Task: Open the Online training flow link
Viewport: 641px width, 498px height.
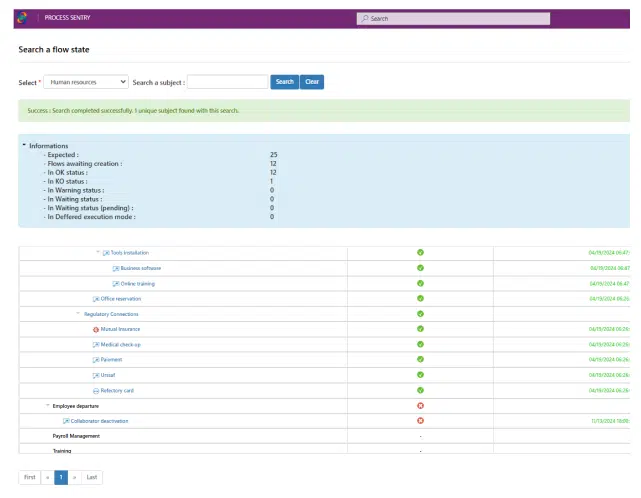Action: point(137,284)
